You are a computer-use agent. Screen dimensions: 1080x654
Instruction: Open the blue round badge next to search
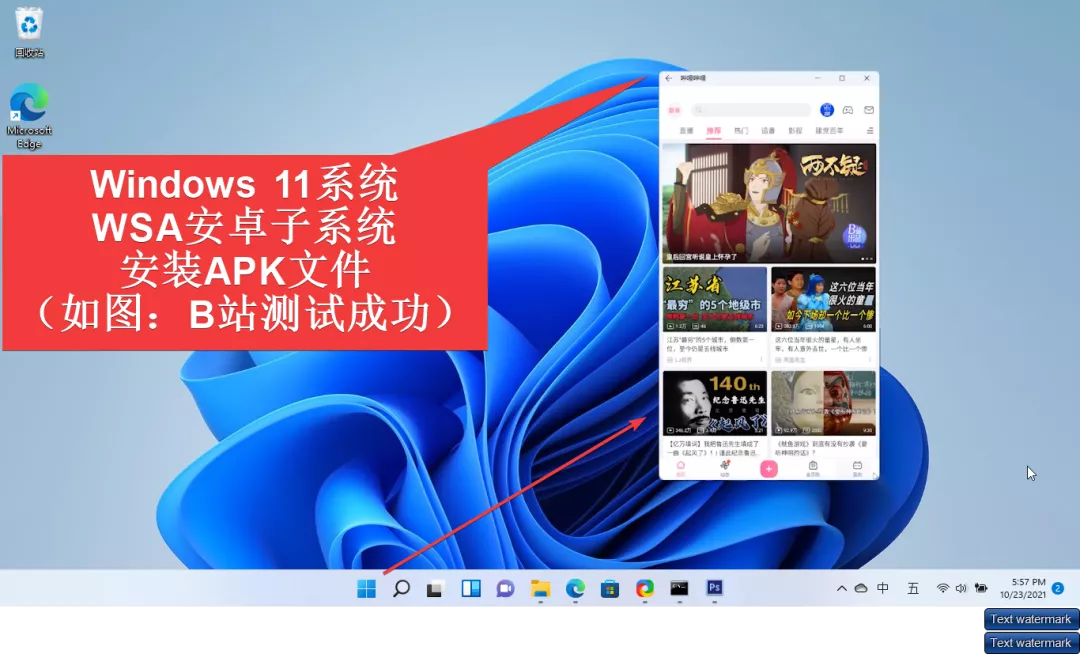827,110
